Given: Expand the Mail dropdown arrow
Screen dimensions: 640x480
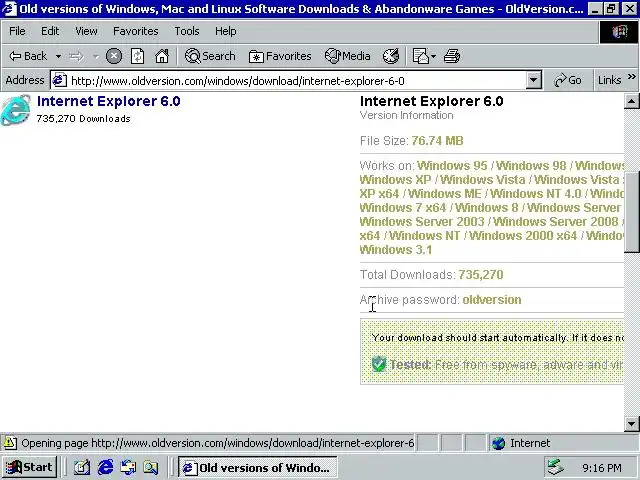Looking at the screenshot, I should click(433, 56).
